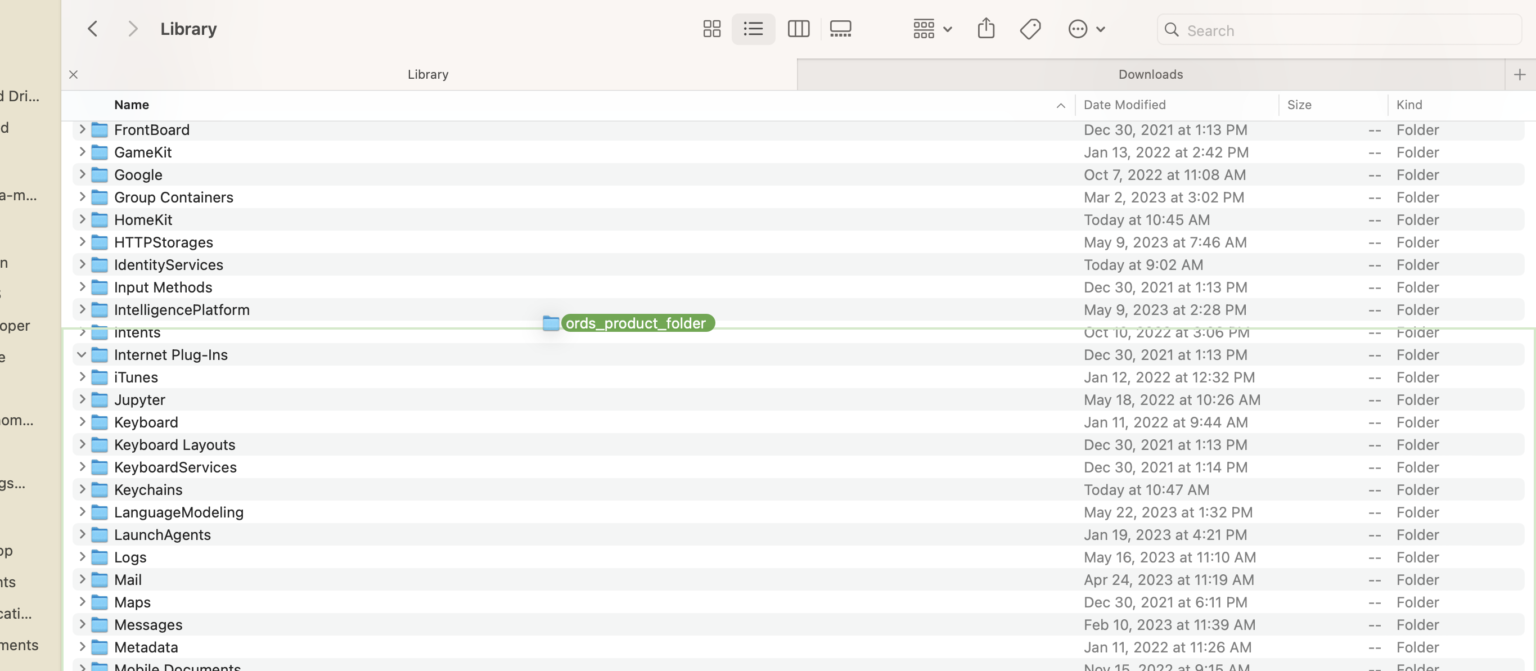Open a new tab with the plus button
This screenshot has width=1536, height=671.
tap(1520, 74)
